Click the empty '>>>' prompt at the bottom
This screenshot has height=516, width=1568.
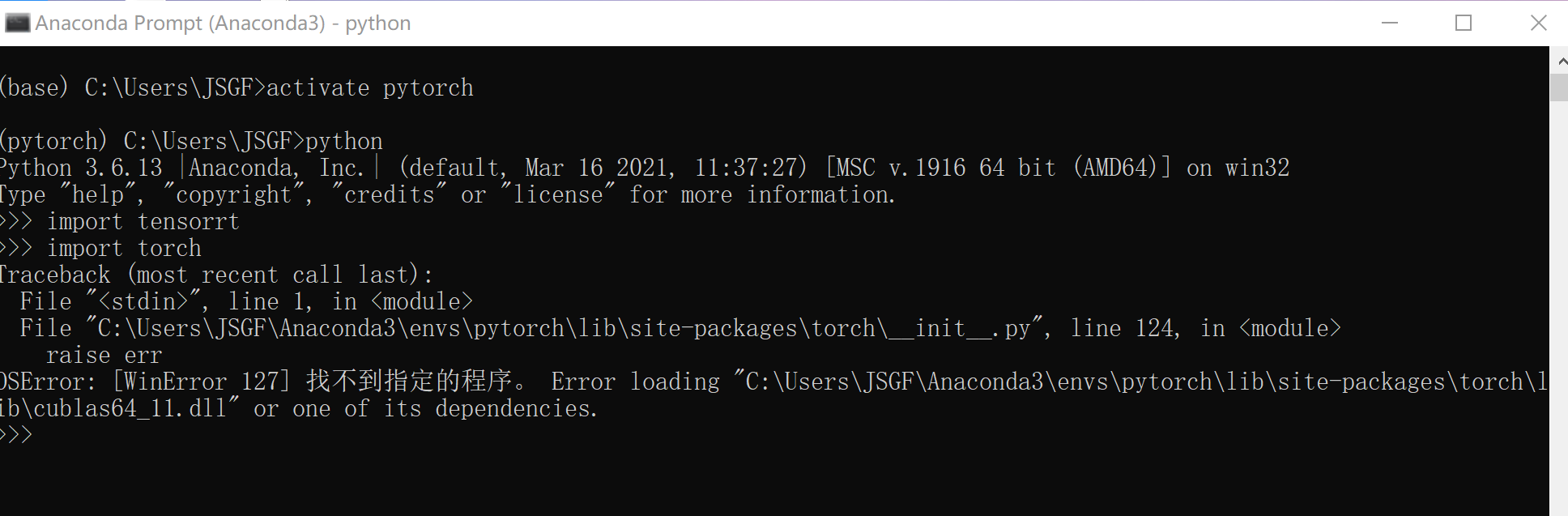[x=16, y=435]
